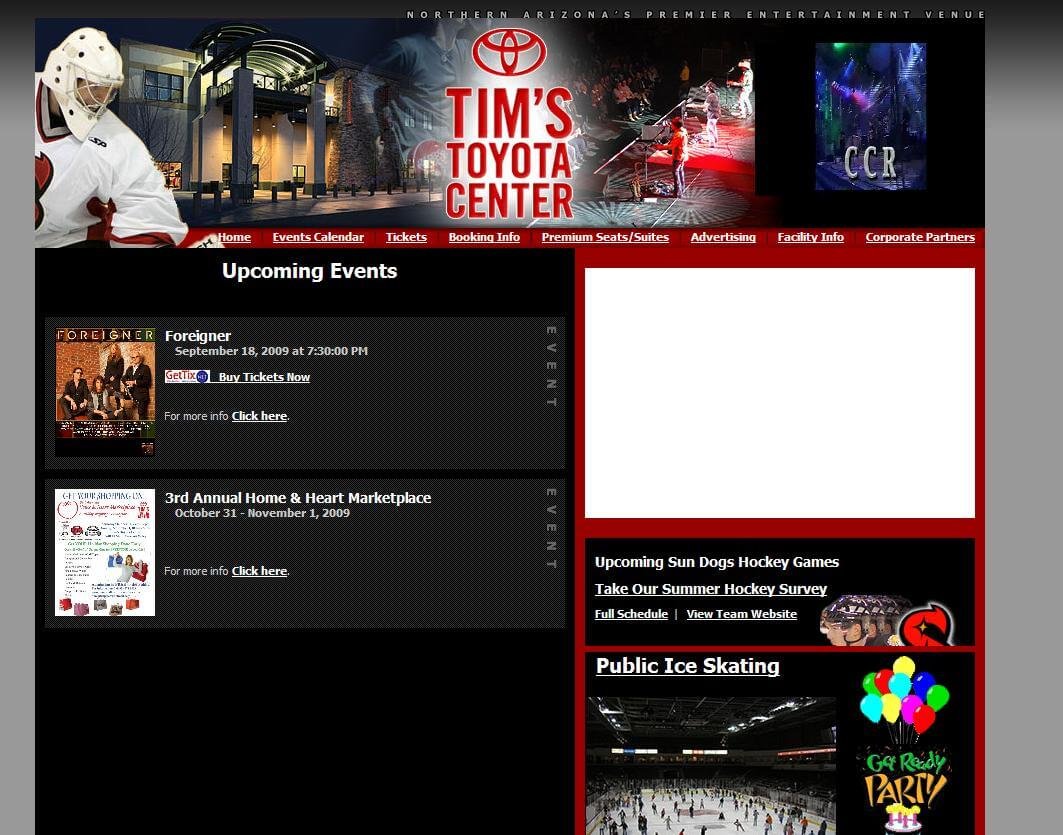
Task: Click 'Click here' for Marketplace info
Action: (x=259, y=571)
